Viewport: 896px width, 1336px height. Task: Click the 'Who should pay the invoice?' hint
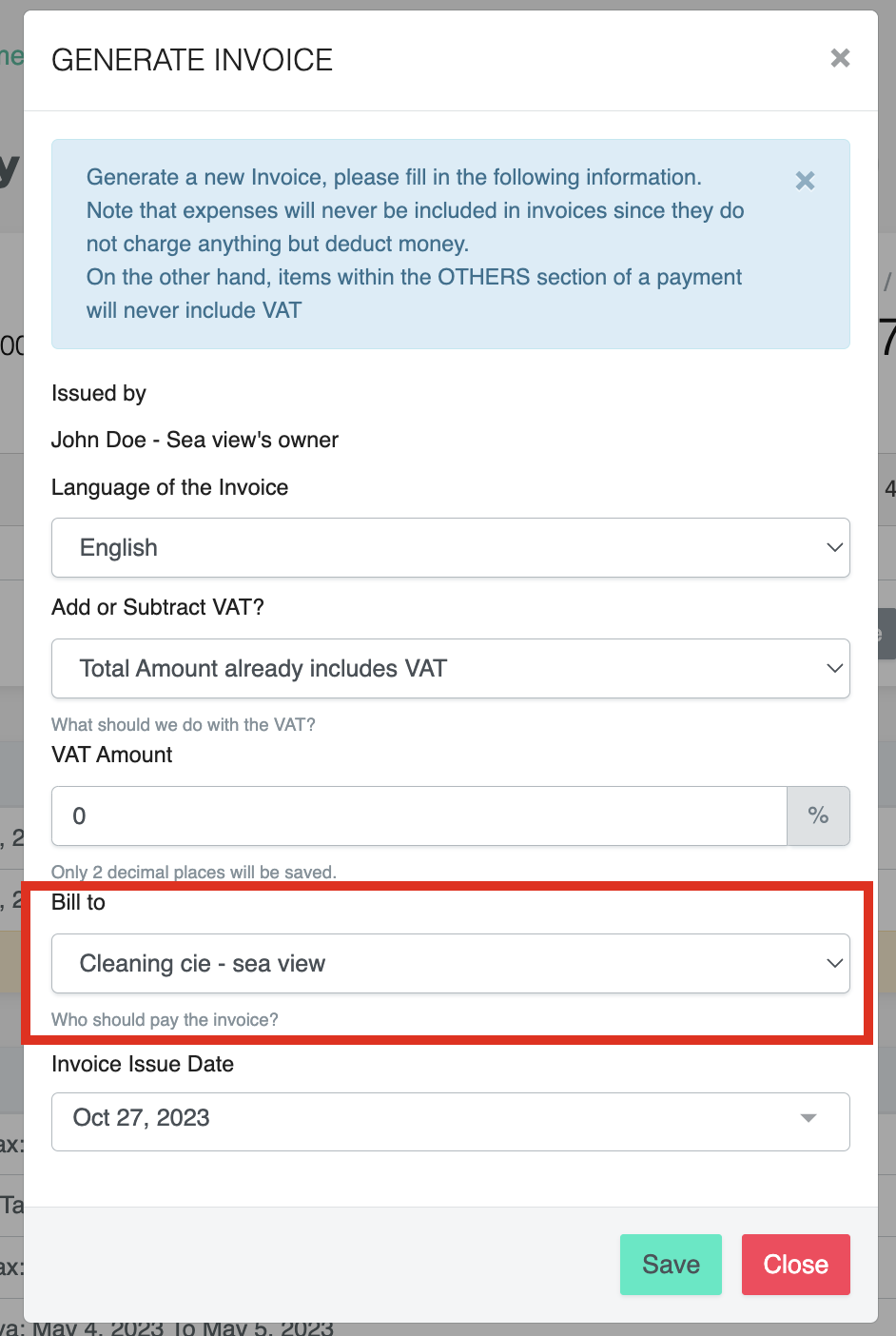[x=165, y=1020]
